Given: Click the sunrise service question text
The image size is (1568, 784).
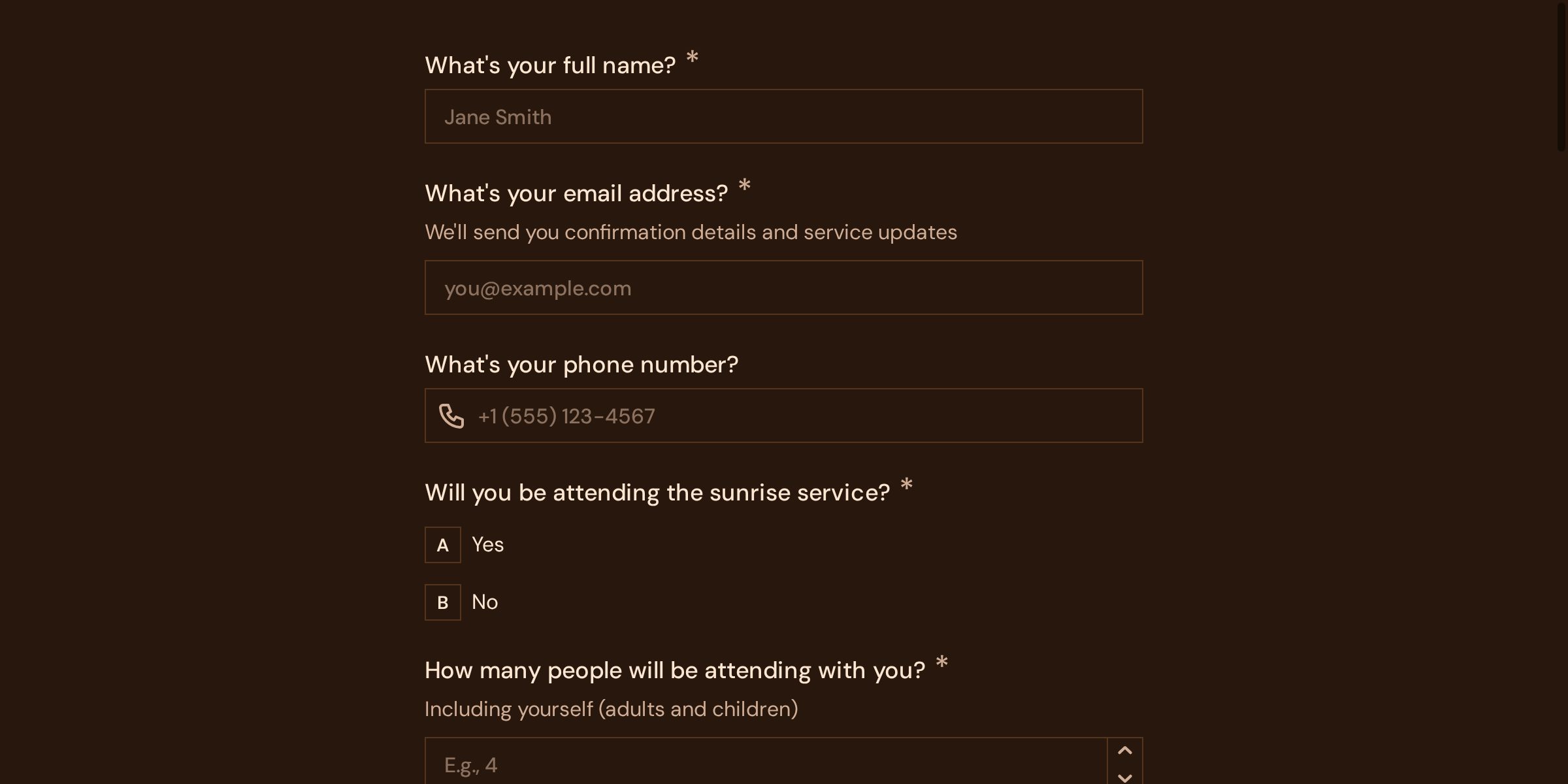Looking at the screenshot, I should click(657, 493).
